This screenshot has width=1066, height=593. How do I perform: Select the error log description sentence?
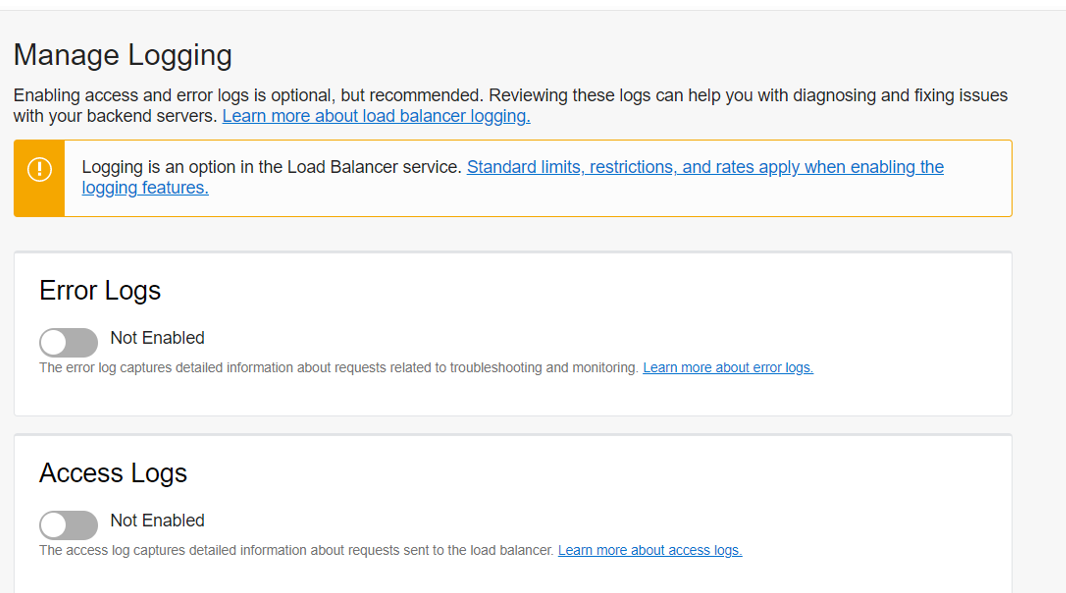(x=339, y=368)
